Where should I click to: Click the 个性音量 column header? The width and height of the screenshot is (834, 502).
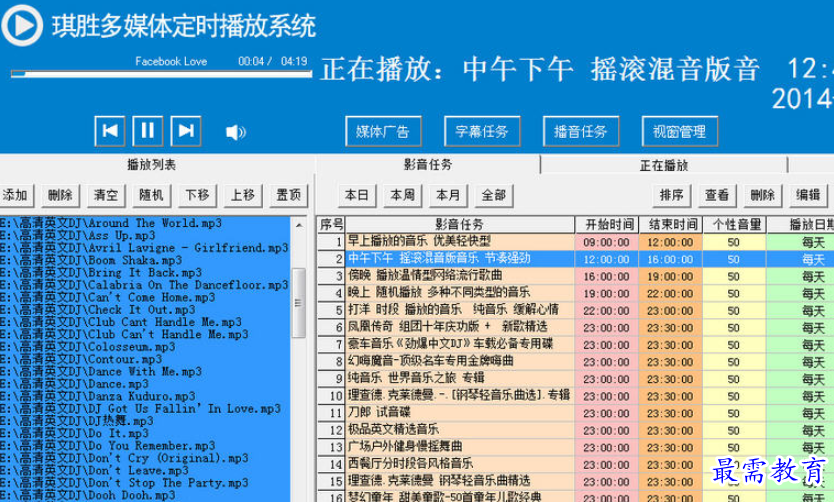click(735, 224)
